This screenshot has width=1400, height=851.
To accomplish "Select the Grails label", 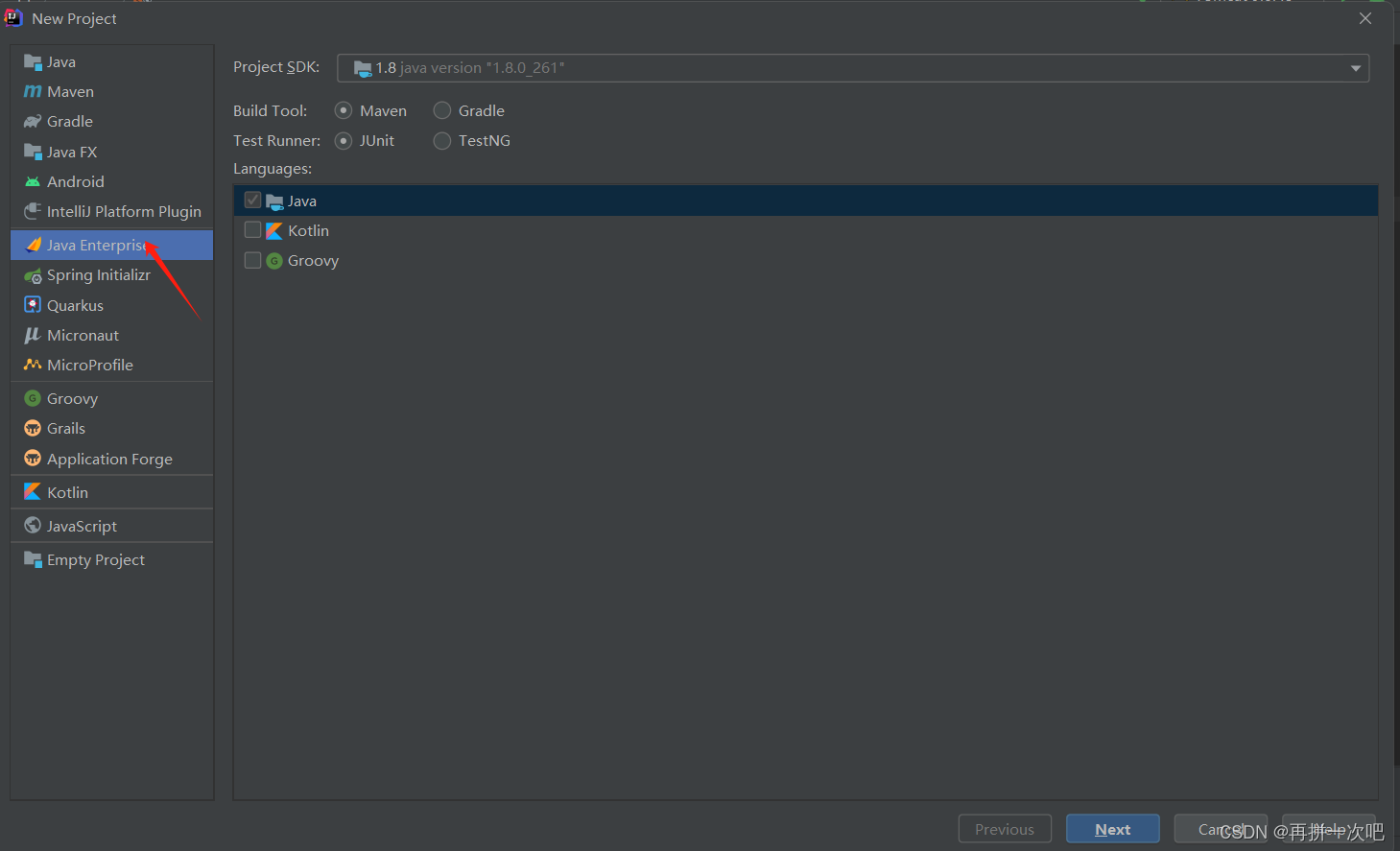I will tap(66, 429).
